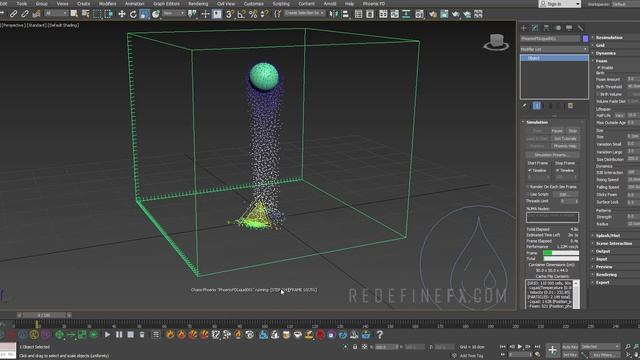Screen dimensions: 640x360
Task: Select the Move tool in main toolbar
Action: click(122, 14)
